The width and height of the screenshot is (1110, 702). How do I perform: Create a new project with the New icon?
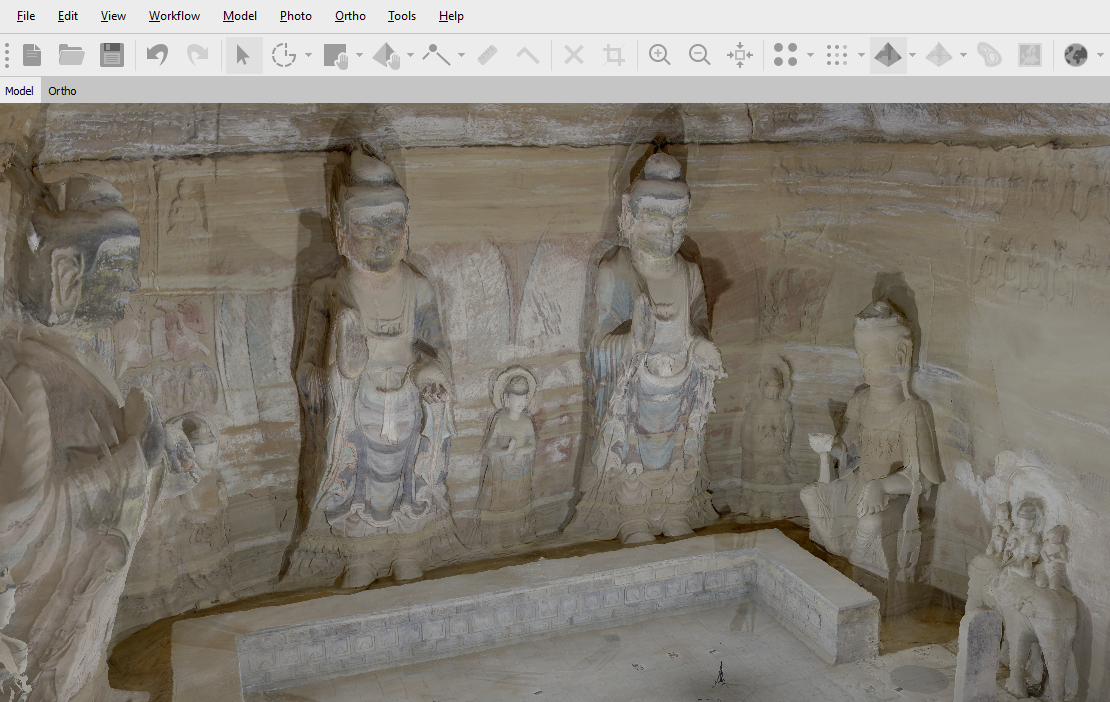32,54
